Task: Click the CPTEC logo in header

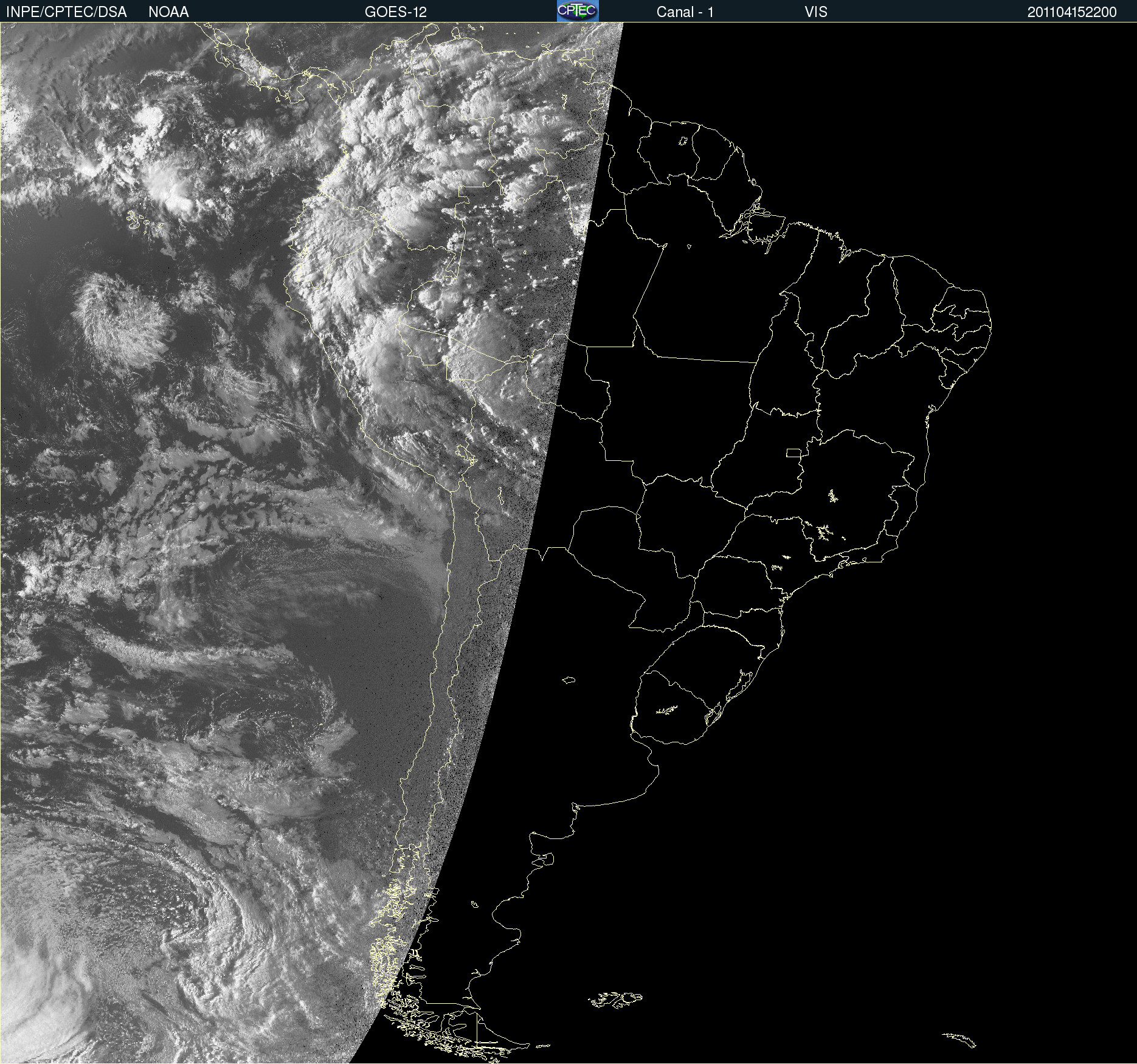Action: coord(578,11)
